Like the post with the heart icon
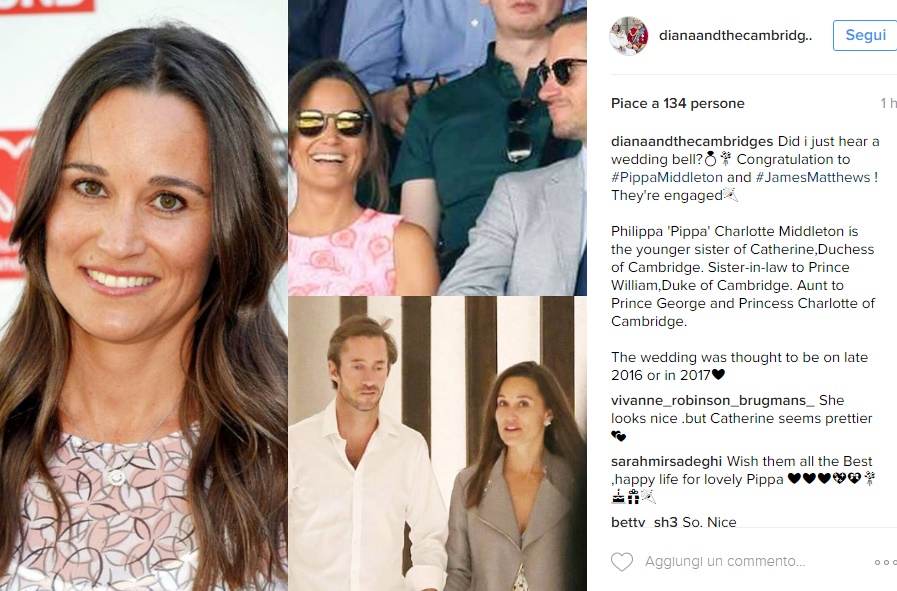Viewport: 897px width, 591px height. tap(622, 562)
